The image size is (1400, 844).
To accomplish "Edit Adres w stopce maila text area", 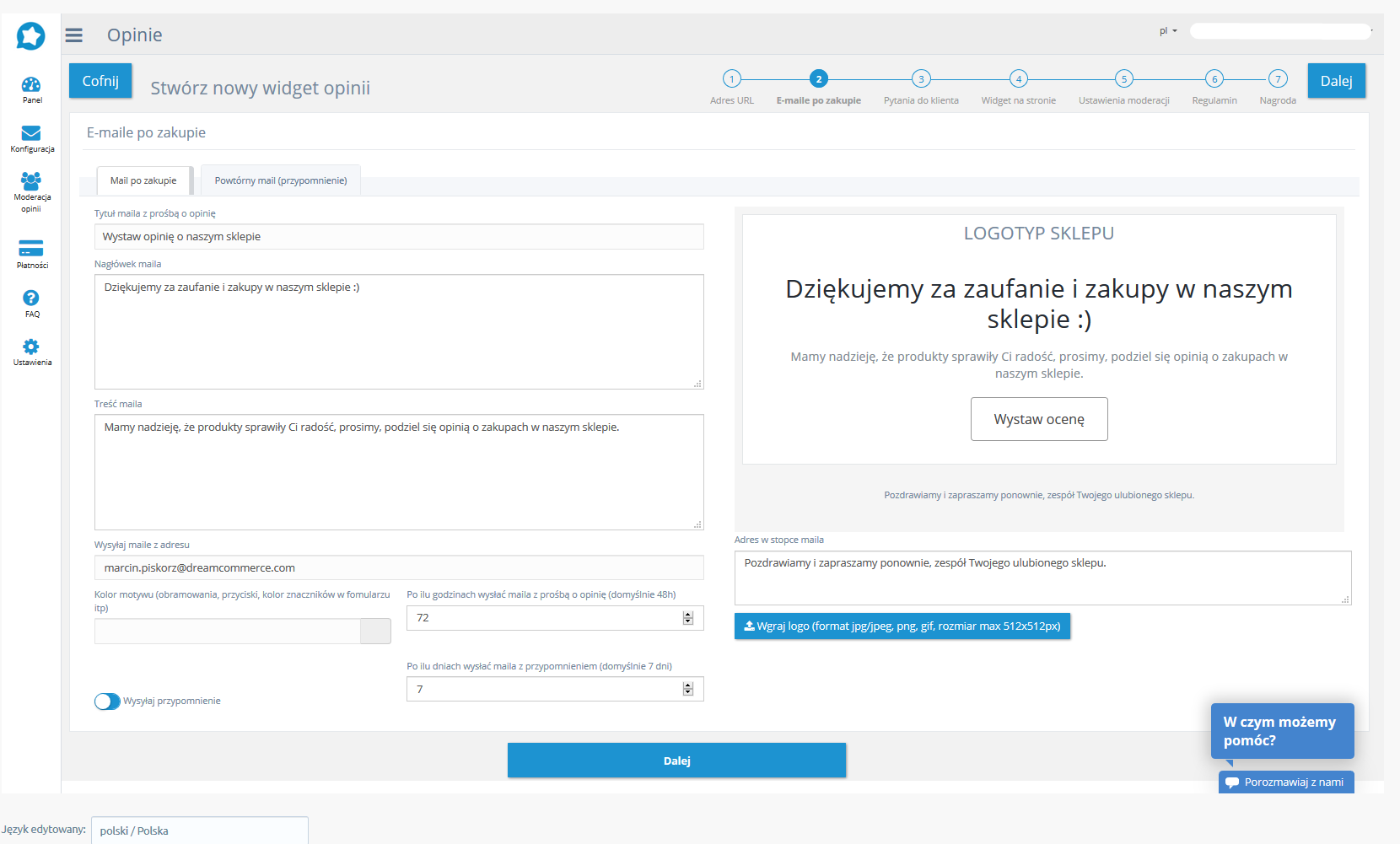I will point(1043,578).
